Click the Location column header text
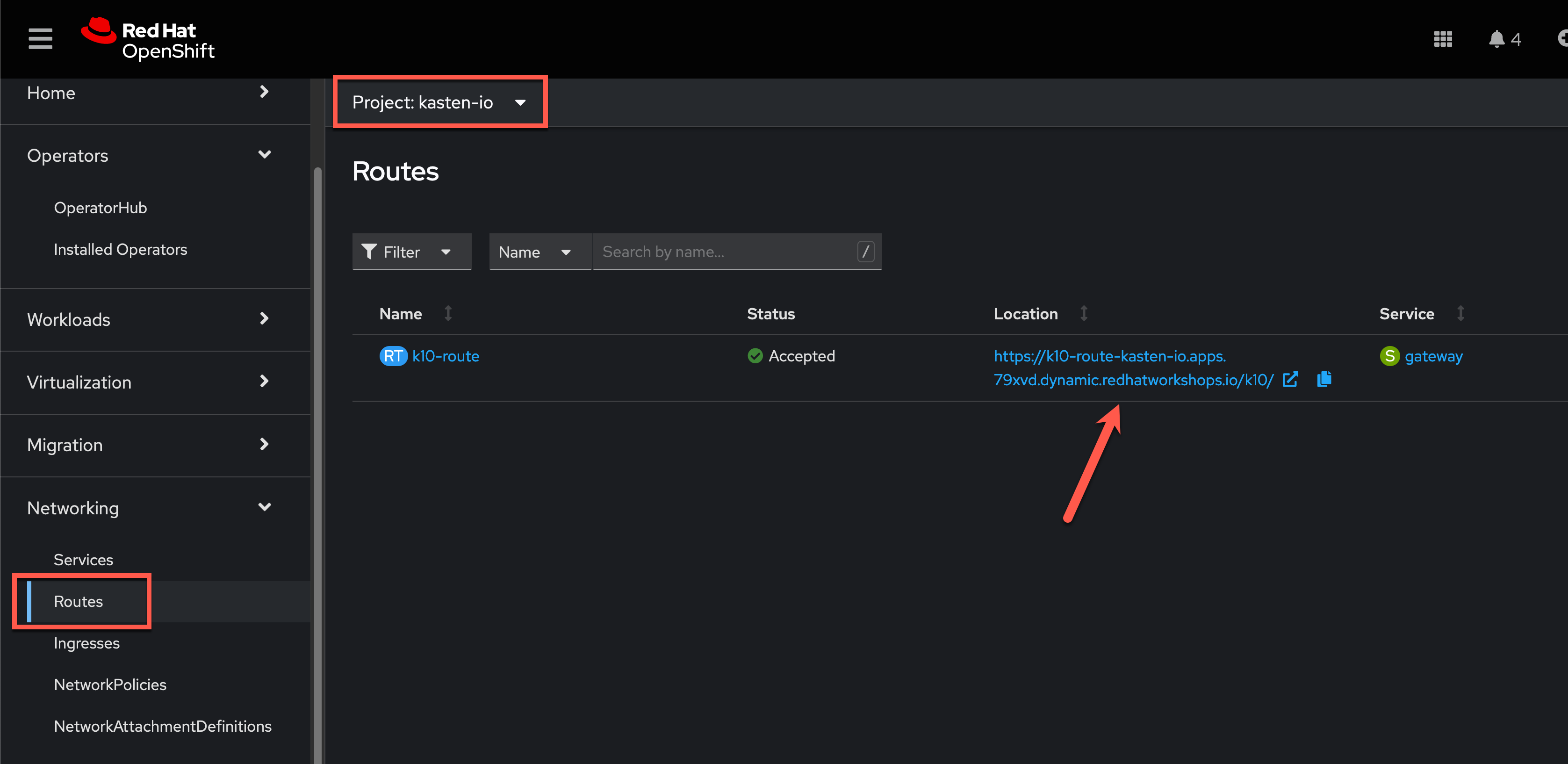This screenshot has height=764, width=1568. (1026, 314)
